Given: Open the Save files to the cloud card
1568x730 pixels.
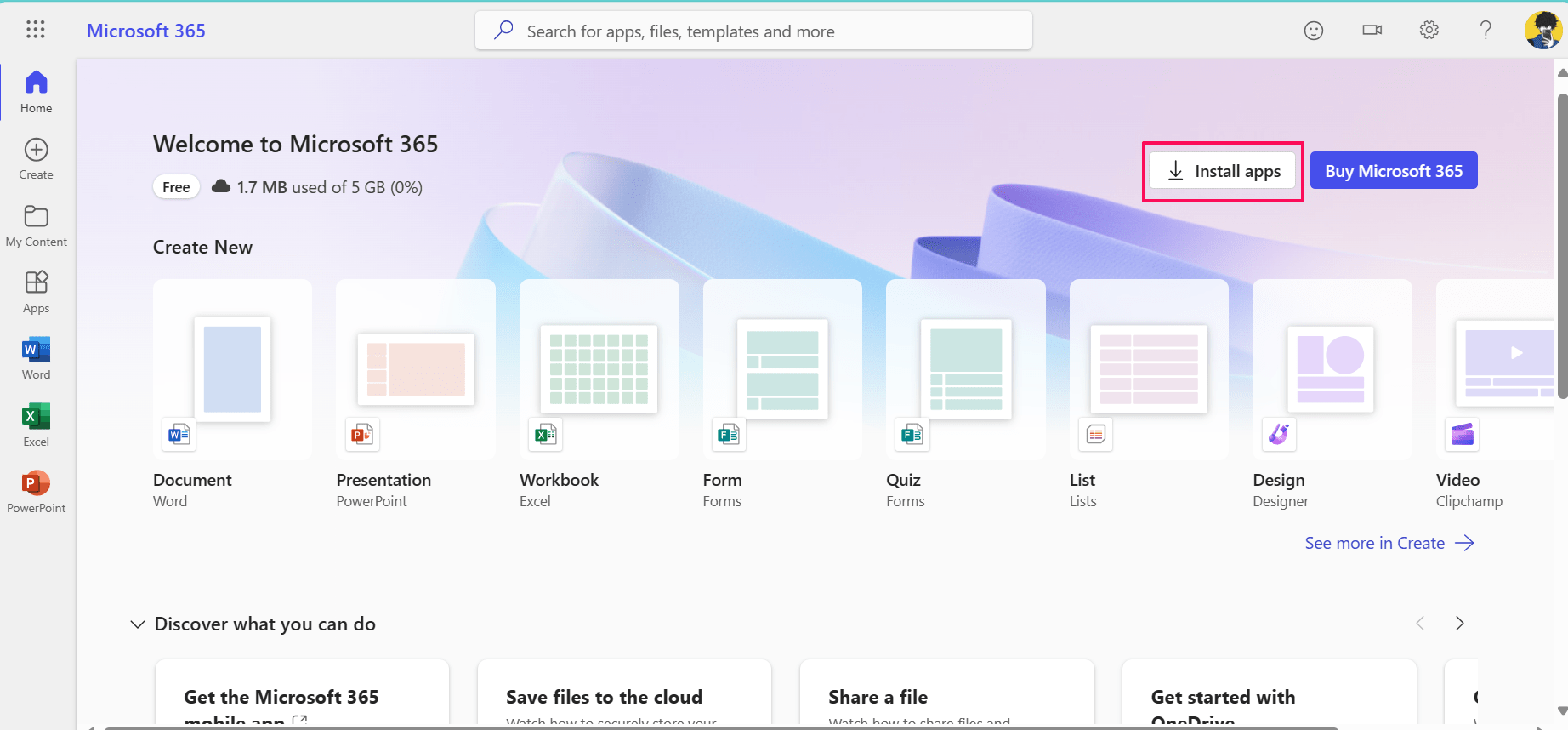Looking at the screenshot, I should (624, 693).
